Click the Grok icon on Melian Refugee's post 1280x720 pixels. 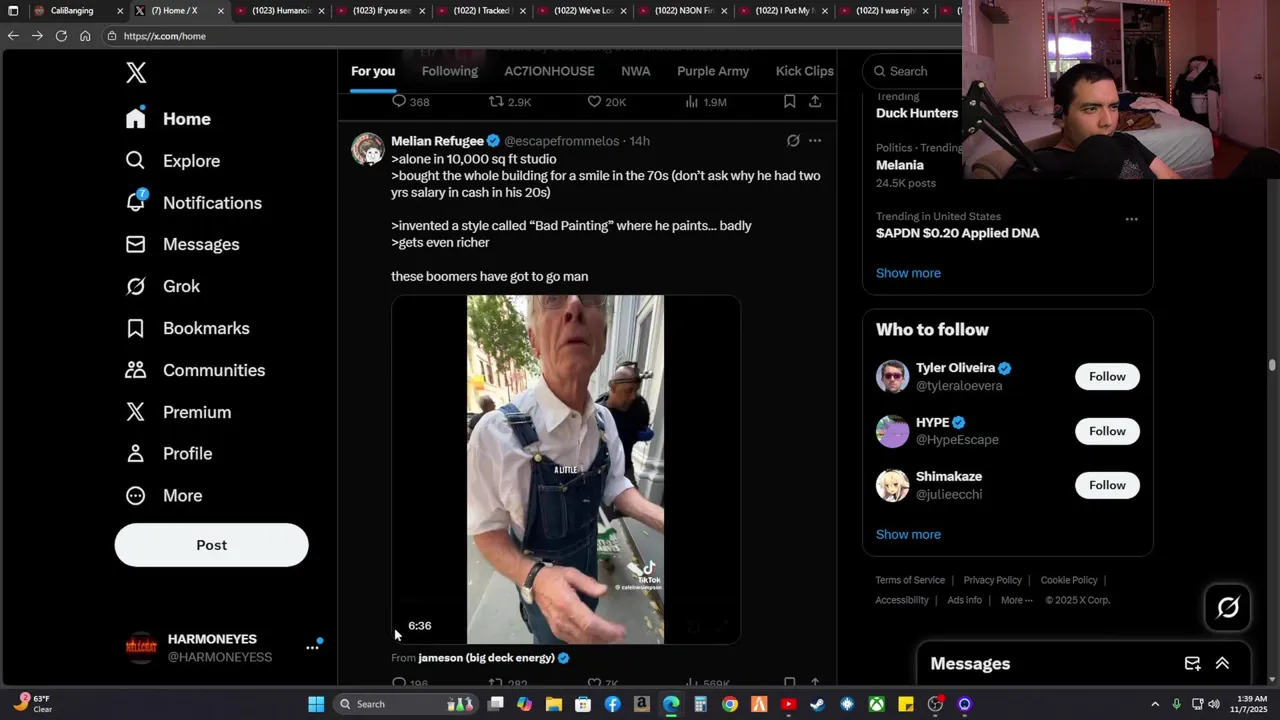pyautogui.click(x=793, y=141)
